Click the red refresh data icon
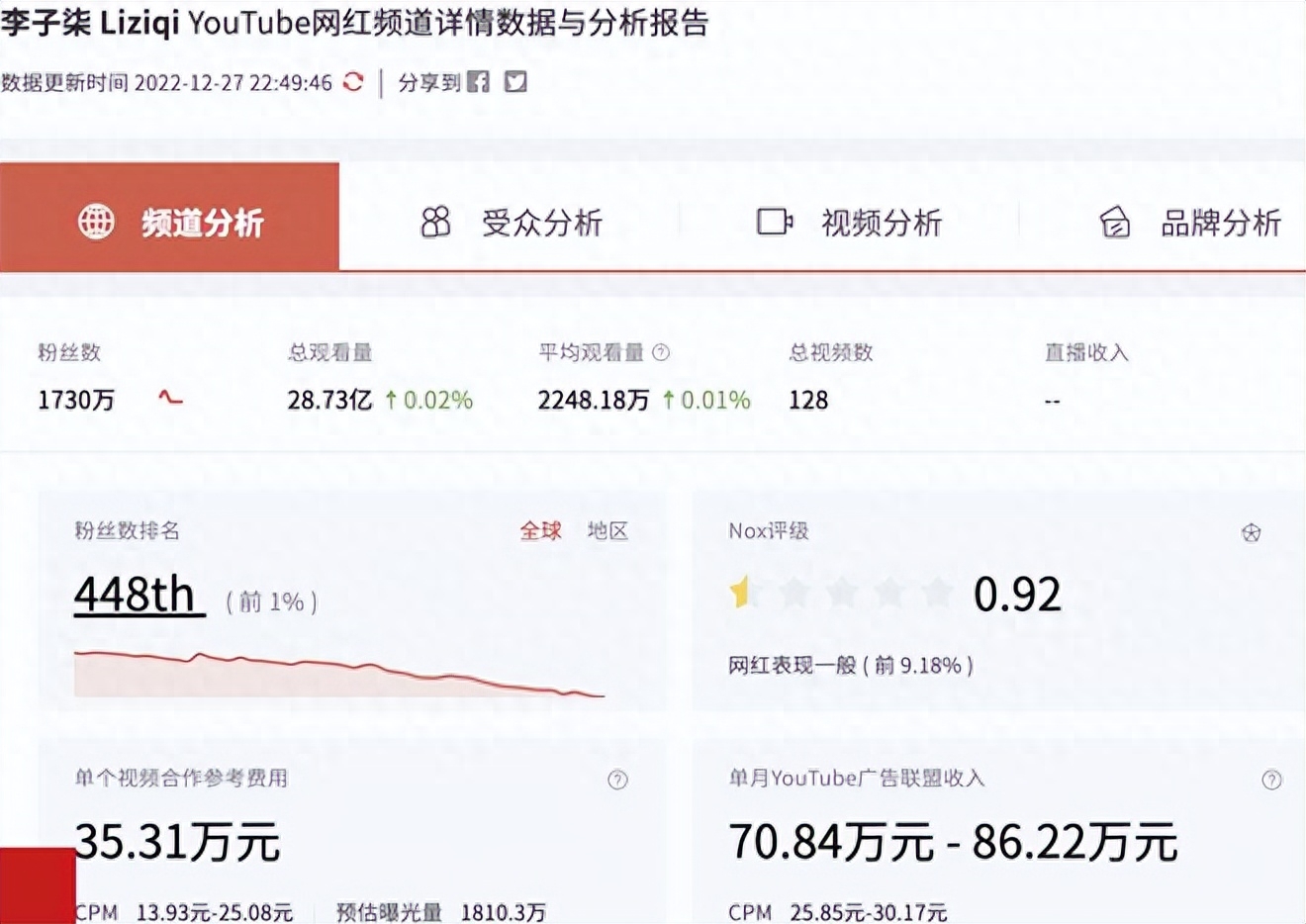 tap(353, 82)
